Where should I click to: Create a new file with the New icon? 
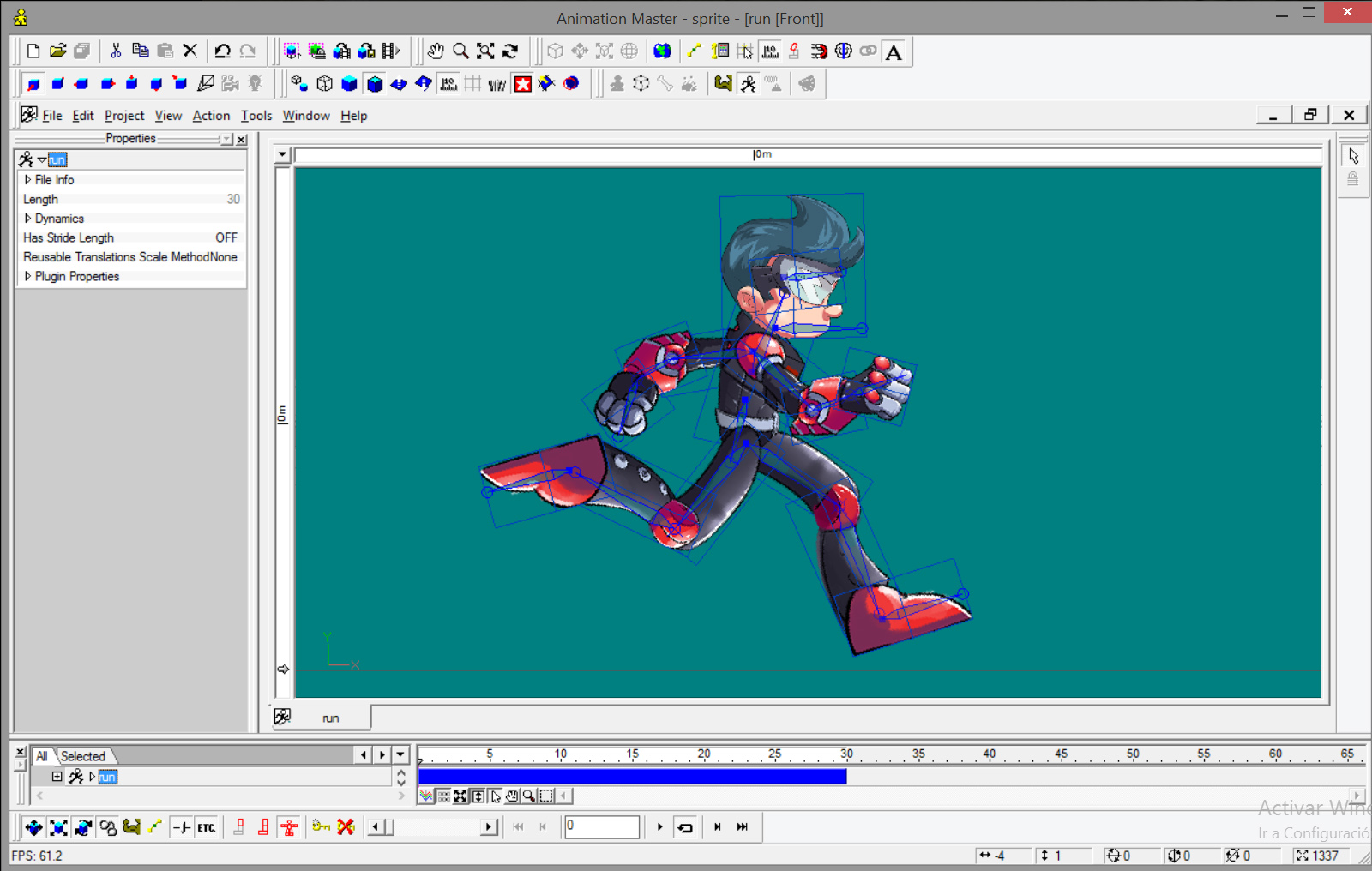pos(33,51)
